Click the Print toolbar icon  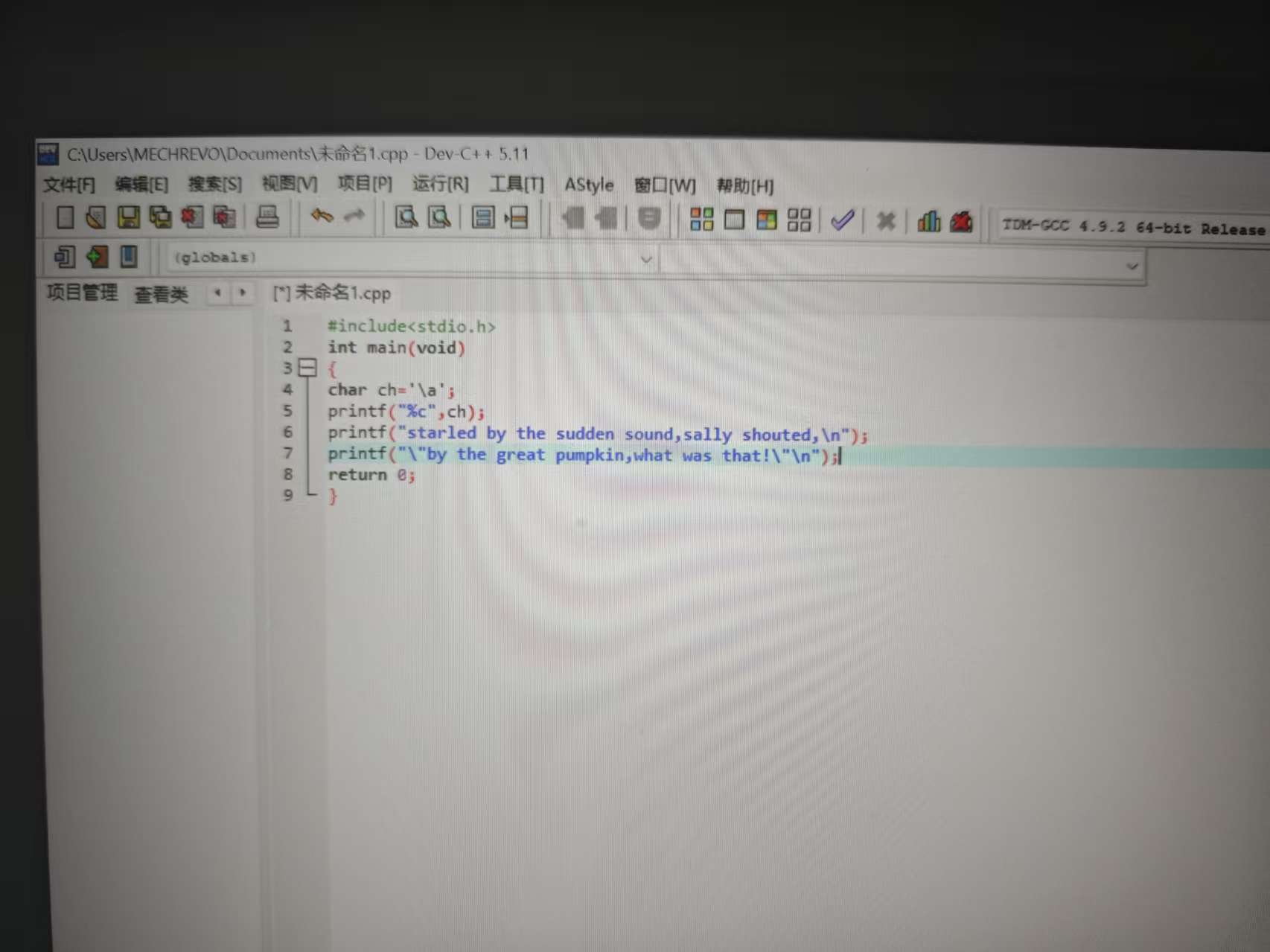coord(267,217)
